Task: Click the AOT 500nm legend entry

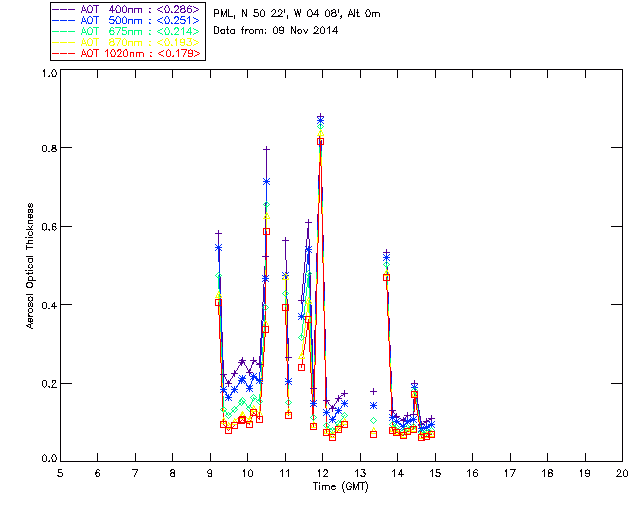Action: 127,20
